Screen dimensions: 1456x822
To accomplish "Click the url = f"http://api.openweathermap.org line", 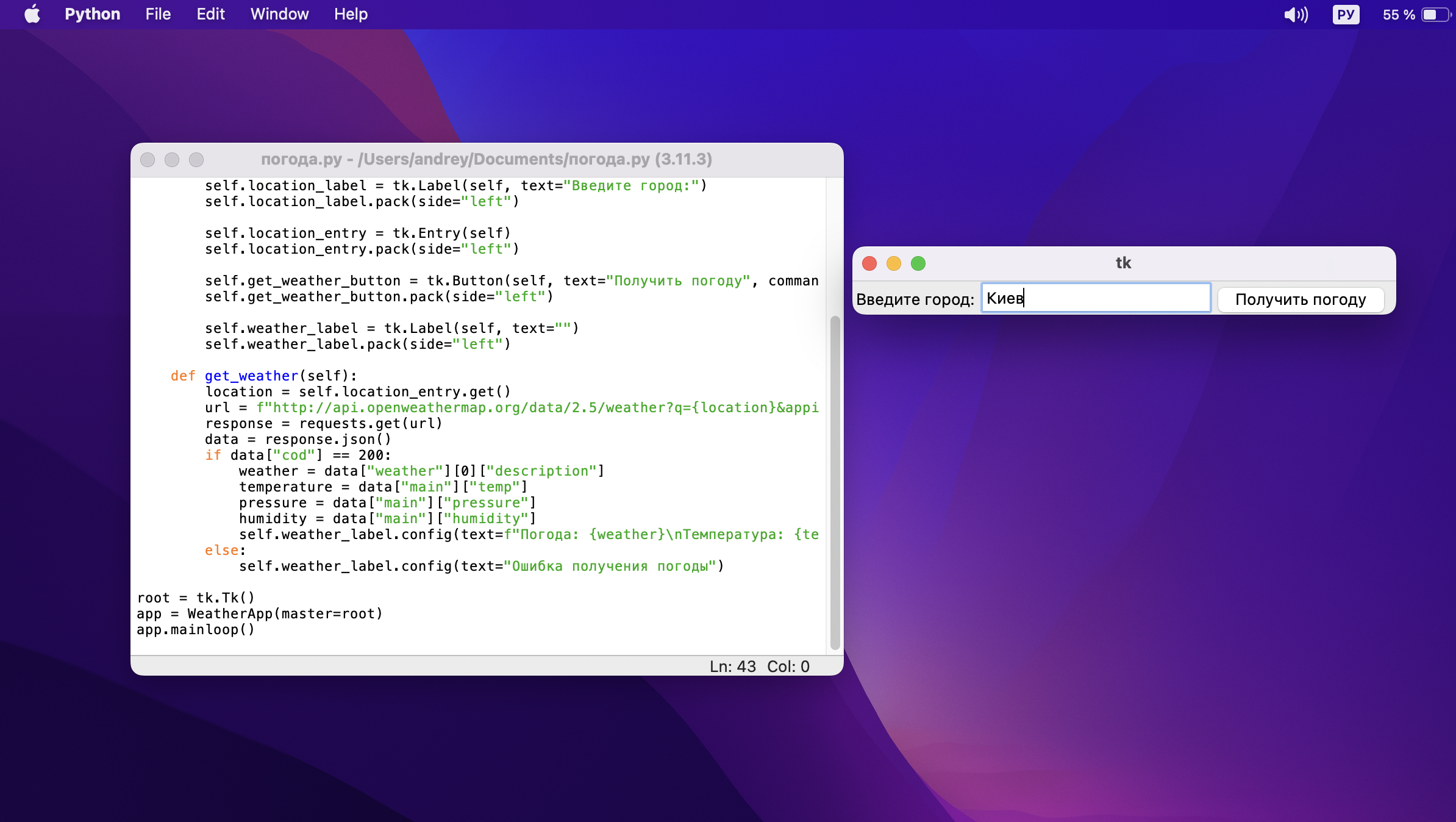I will (x=512, y=407).
